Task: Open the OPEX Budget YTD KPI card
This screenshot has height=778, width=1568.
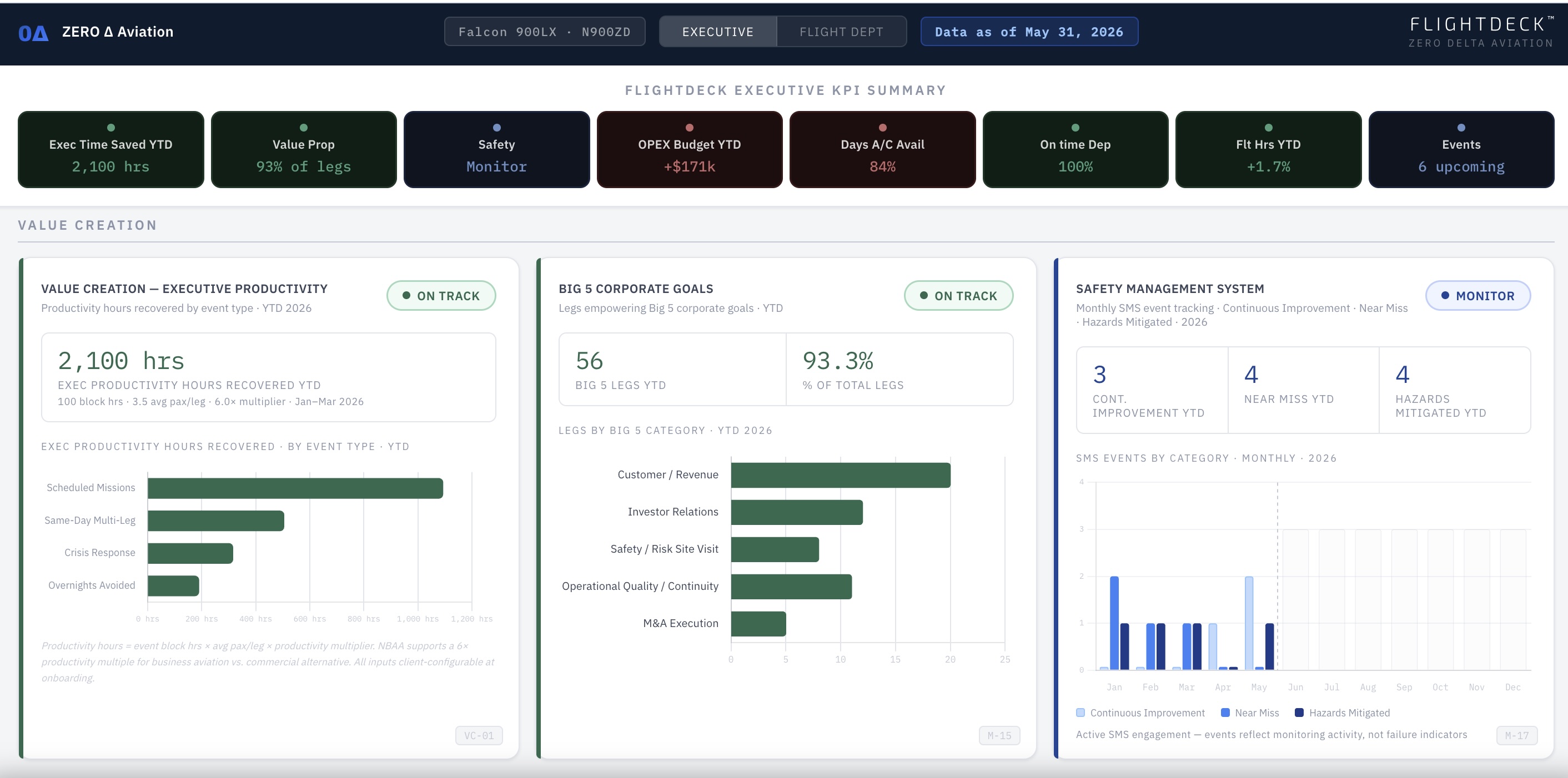Action: click(690, 149)
